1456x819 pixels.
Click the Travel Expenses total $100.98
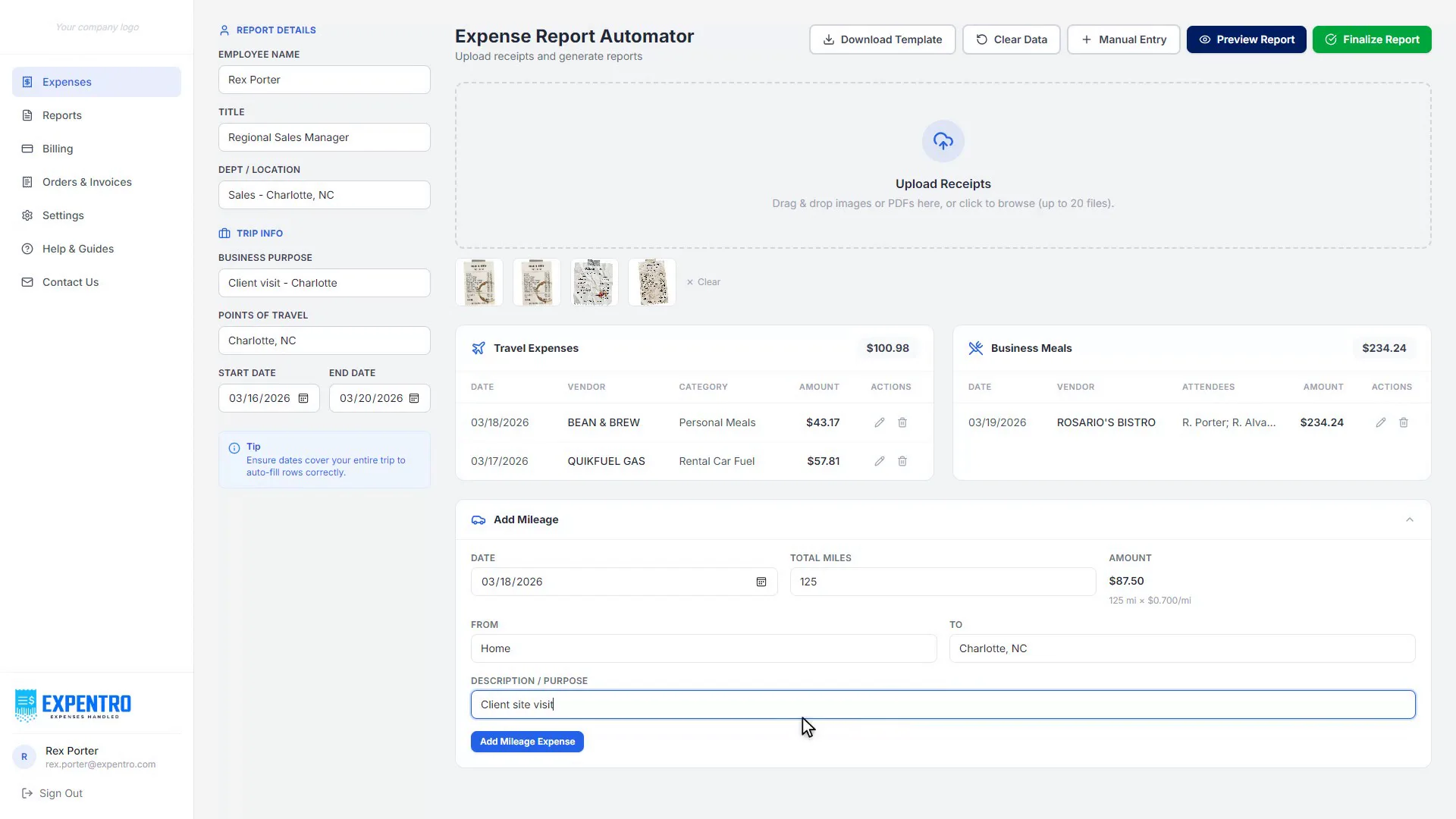(887, 348)
